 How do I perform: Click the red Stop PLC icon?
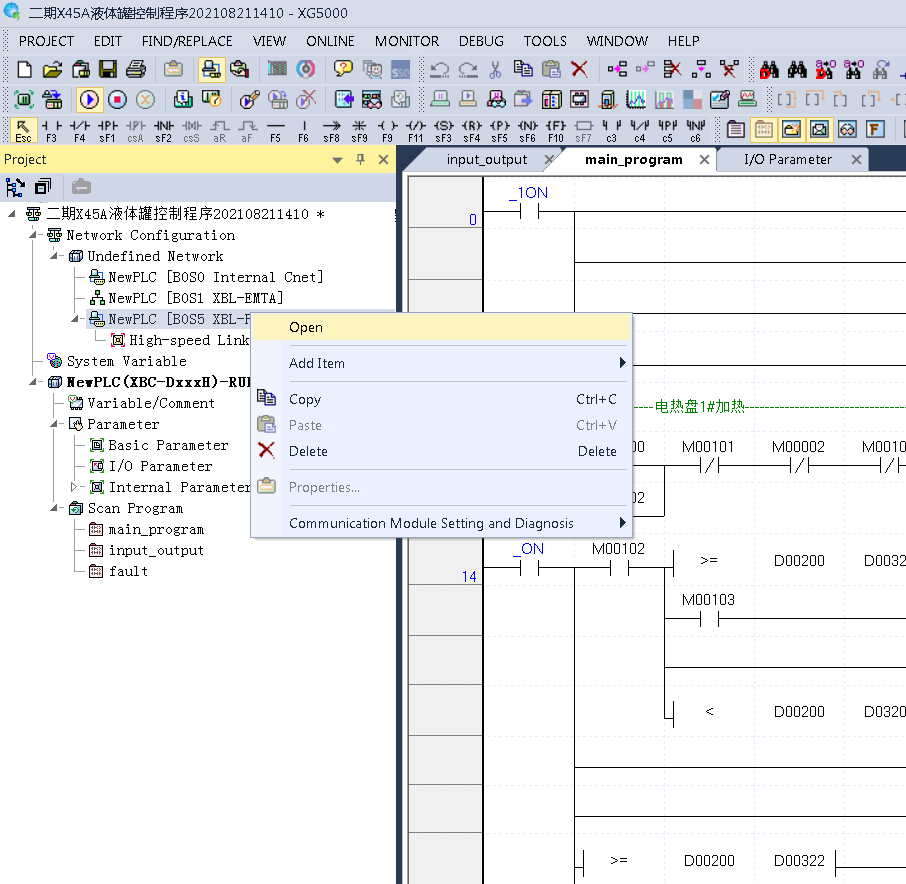point(117,99)
